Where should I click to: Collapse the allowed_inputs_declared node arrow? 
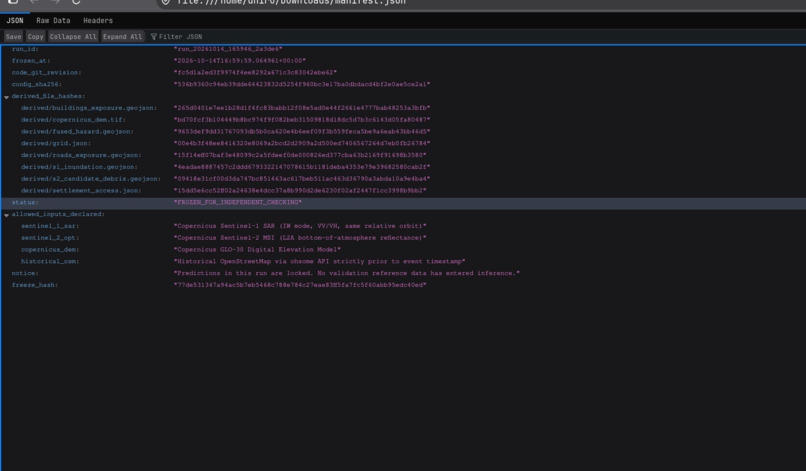pyautogui.click(x=7, y=215)
